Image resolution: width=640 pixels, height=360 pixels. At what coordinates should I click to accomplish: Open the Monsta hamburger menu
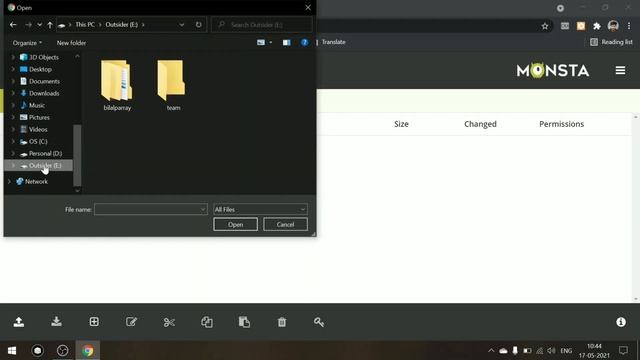point(620,71)
